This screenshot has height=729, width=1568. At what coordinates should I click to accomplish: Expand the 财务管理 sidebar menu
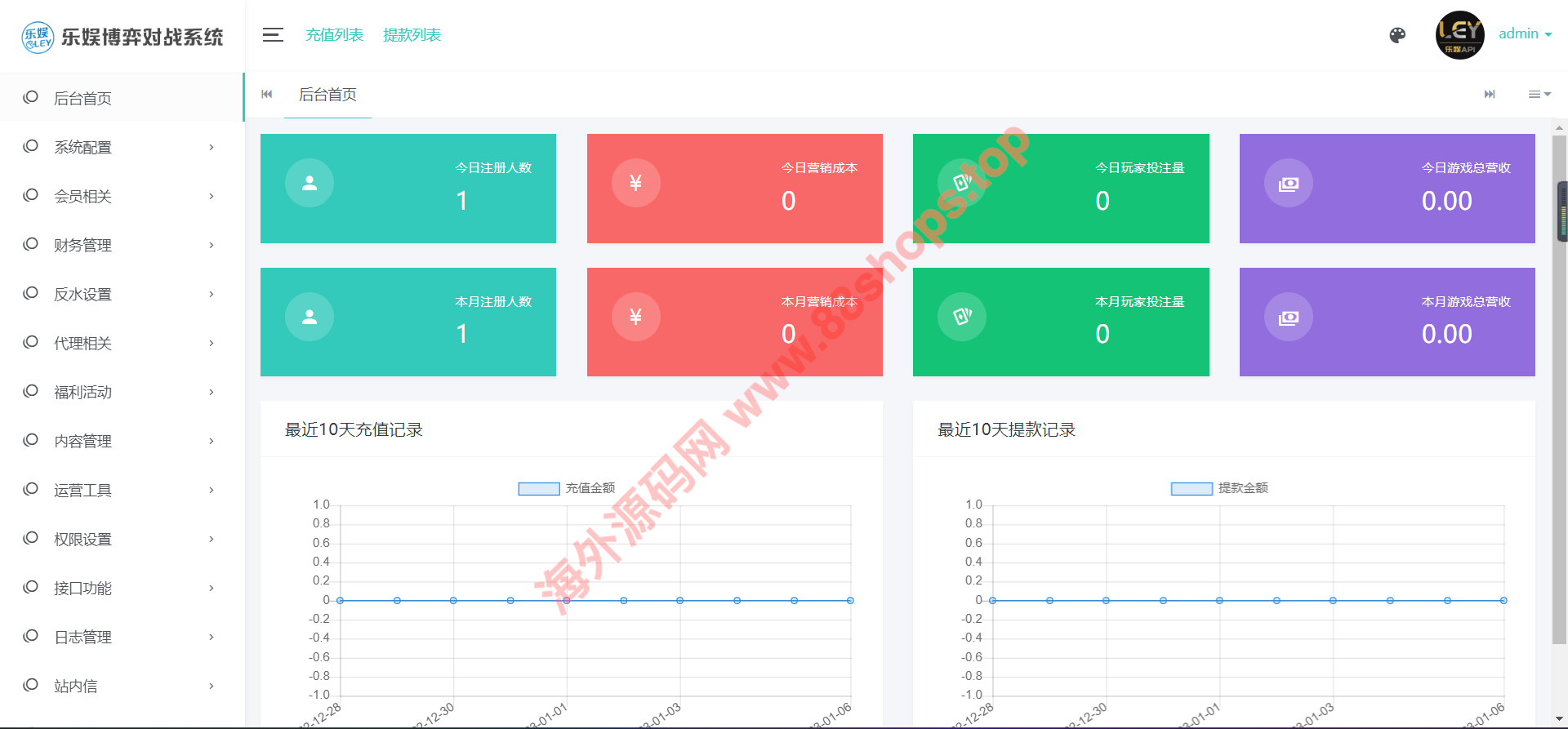coord(121,245)
